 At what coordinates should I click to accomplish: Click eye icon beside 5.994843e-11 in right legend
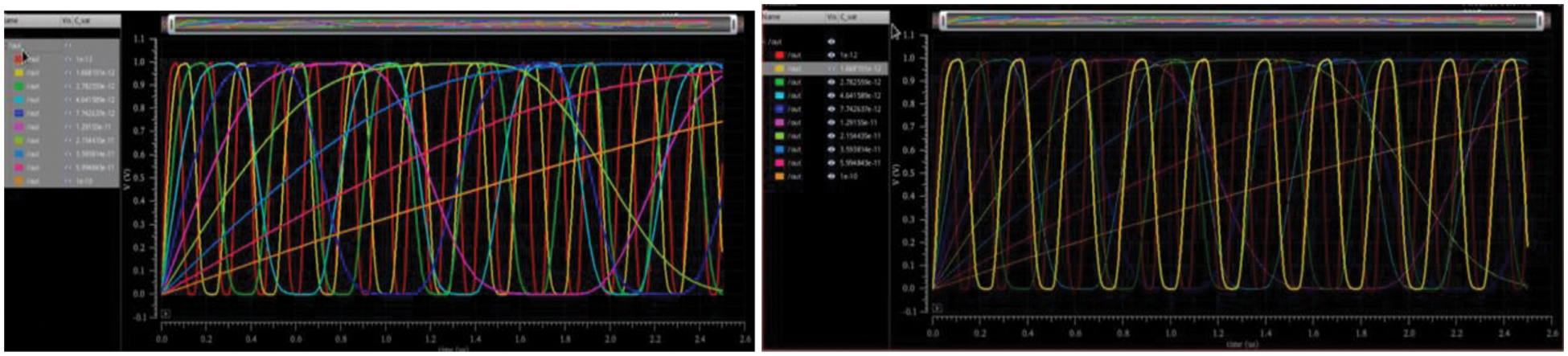coord(831,162)
